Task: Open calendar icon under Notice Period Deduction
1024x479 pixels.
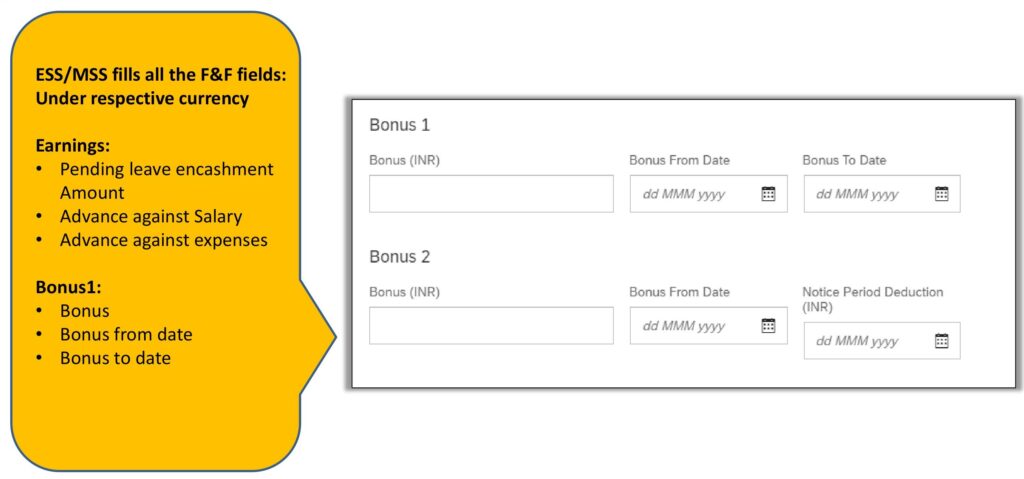Action: coord(941,341)
